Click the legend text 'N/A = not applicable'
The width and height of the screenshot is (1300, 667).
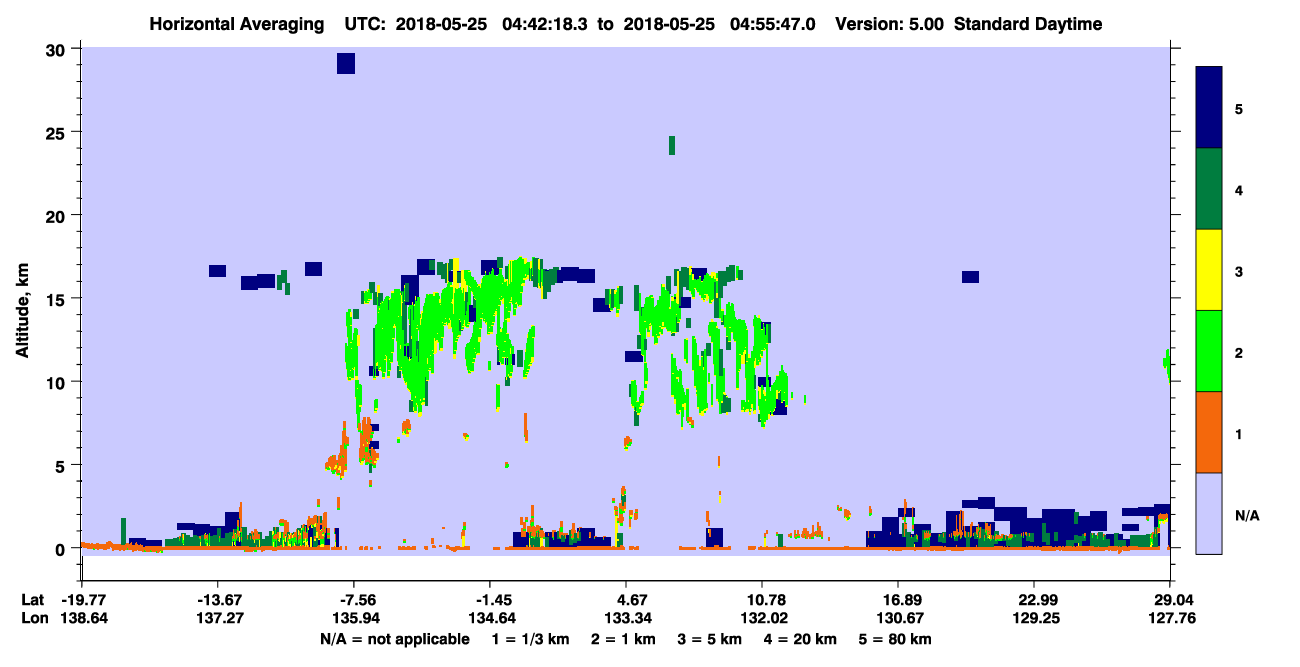click(394, 639)
